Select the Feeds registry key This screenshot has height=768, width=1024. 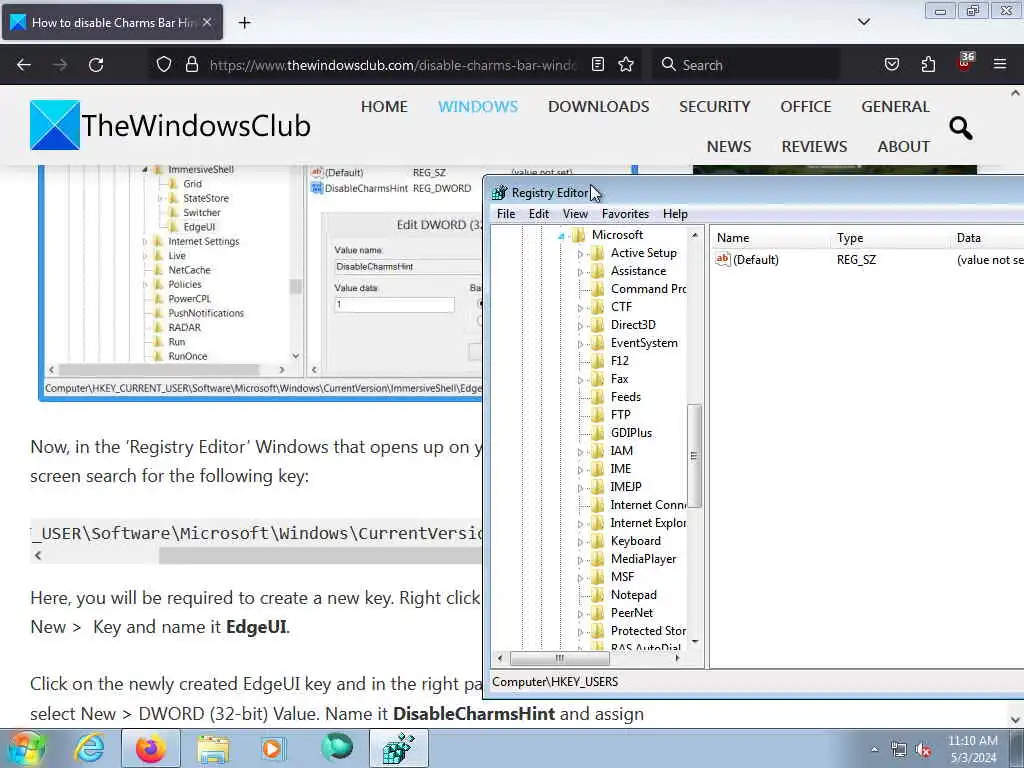[626, 396]
